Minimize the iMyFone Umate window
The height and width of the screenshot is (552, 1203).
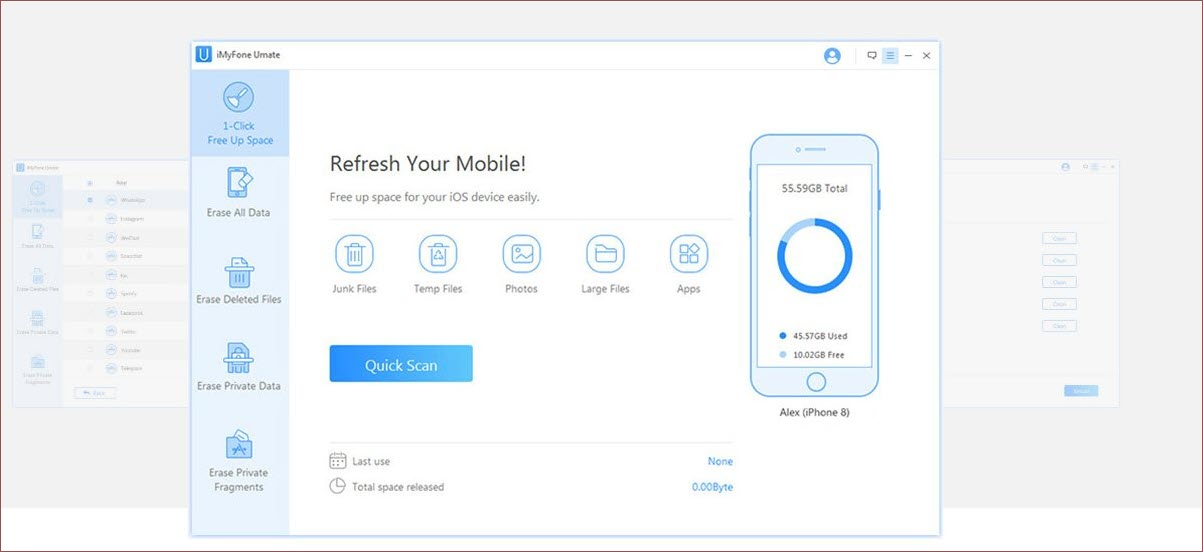pos(908,56)
